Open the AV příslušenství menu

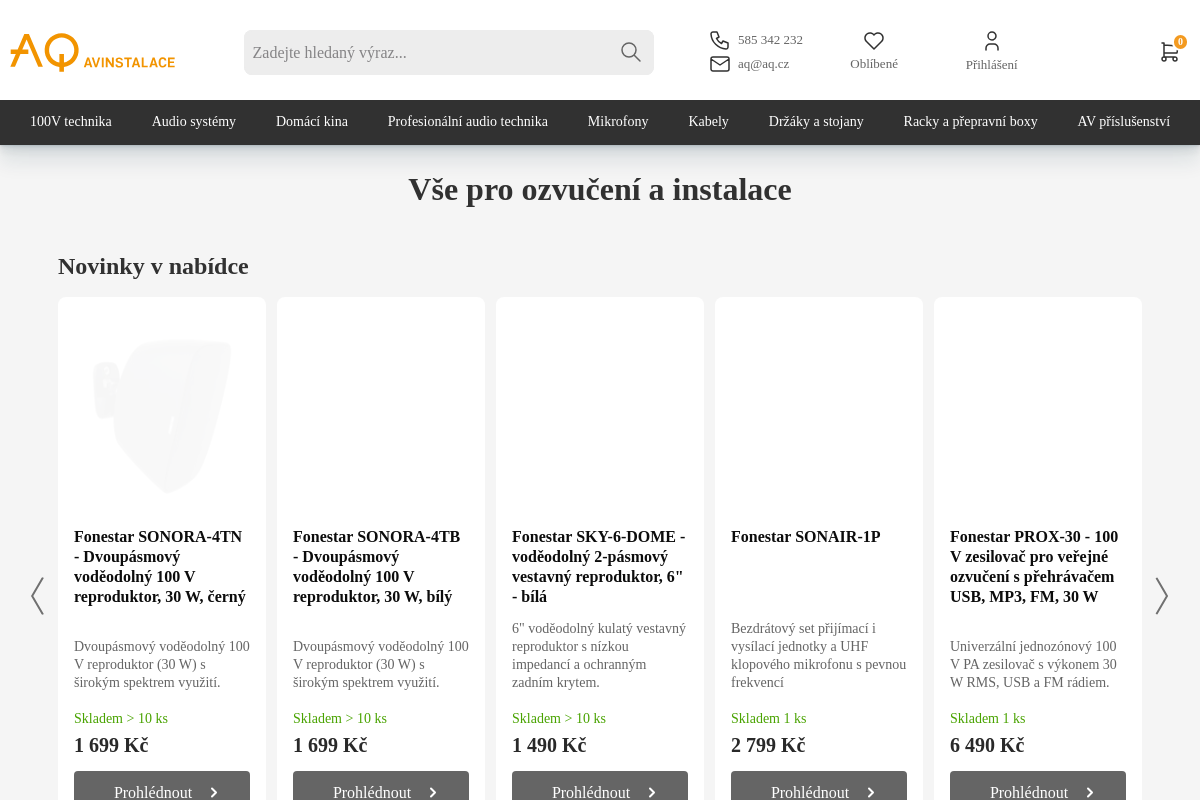coord(1124,122)
